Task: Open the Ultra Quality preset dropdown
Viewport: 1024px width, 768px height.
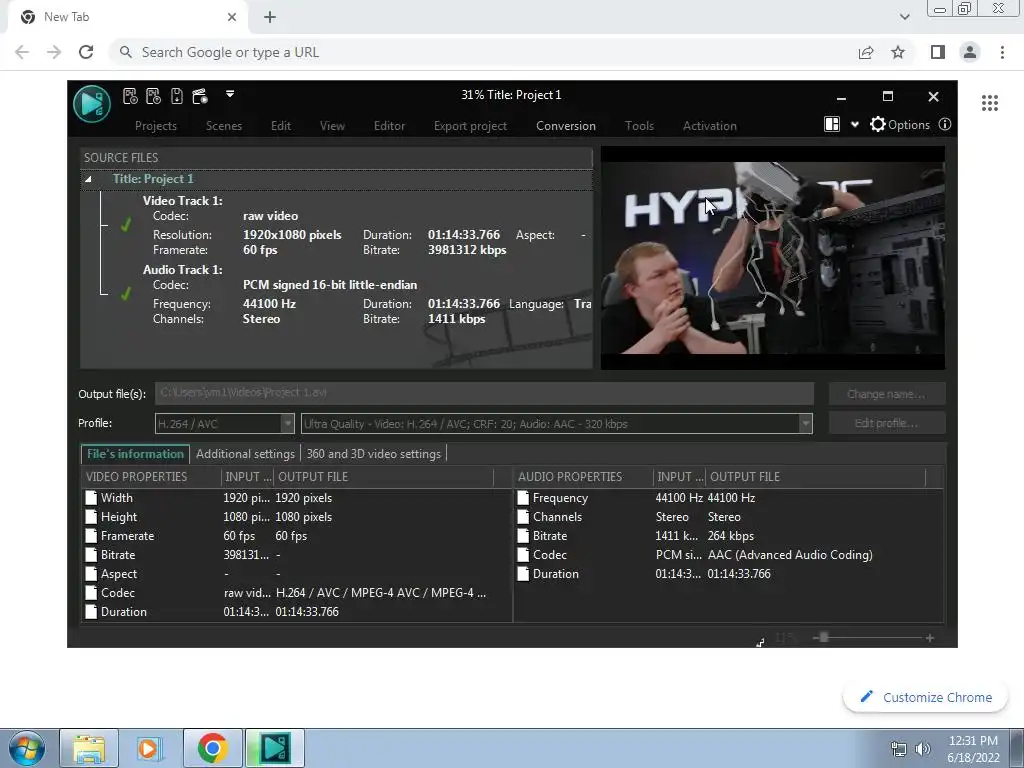Action: click(x=556, y=424)
